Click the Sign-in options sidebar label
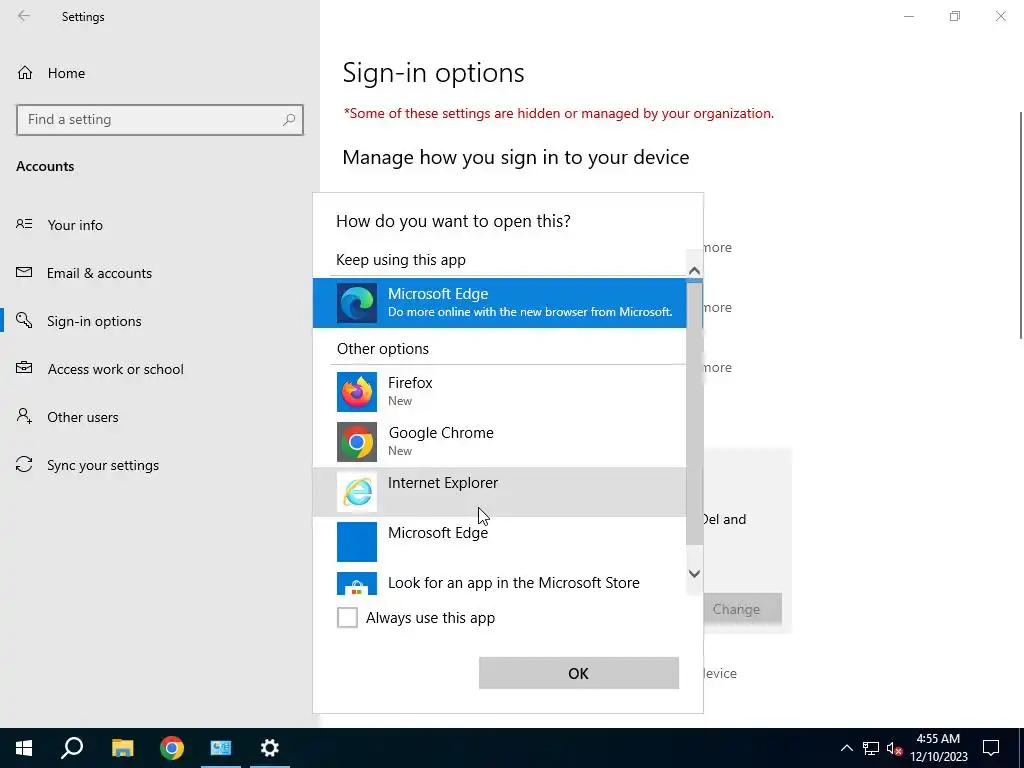1024x768 pixels. pyautogui.click(x=94, y=321)
